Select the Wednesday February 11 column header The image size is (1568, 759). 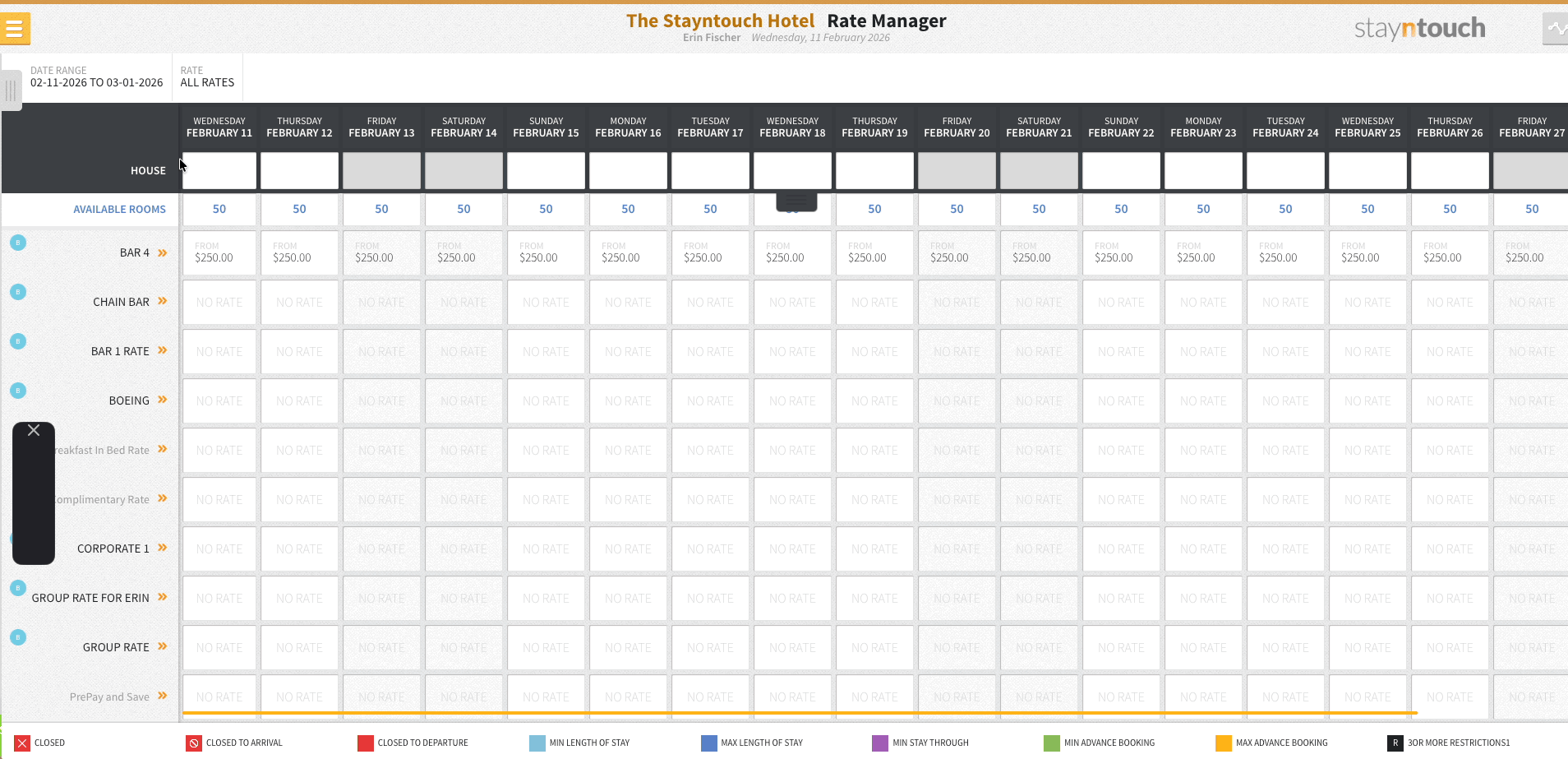click(219, 127)
